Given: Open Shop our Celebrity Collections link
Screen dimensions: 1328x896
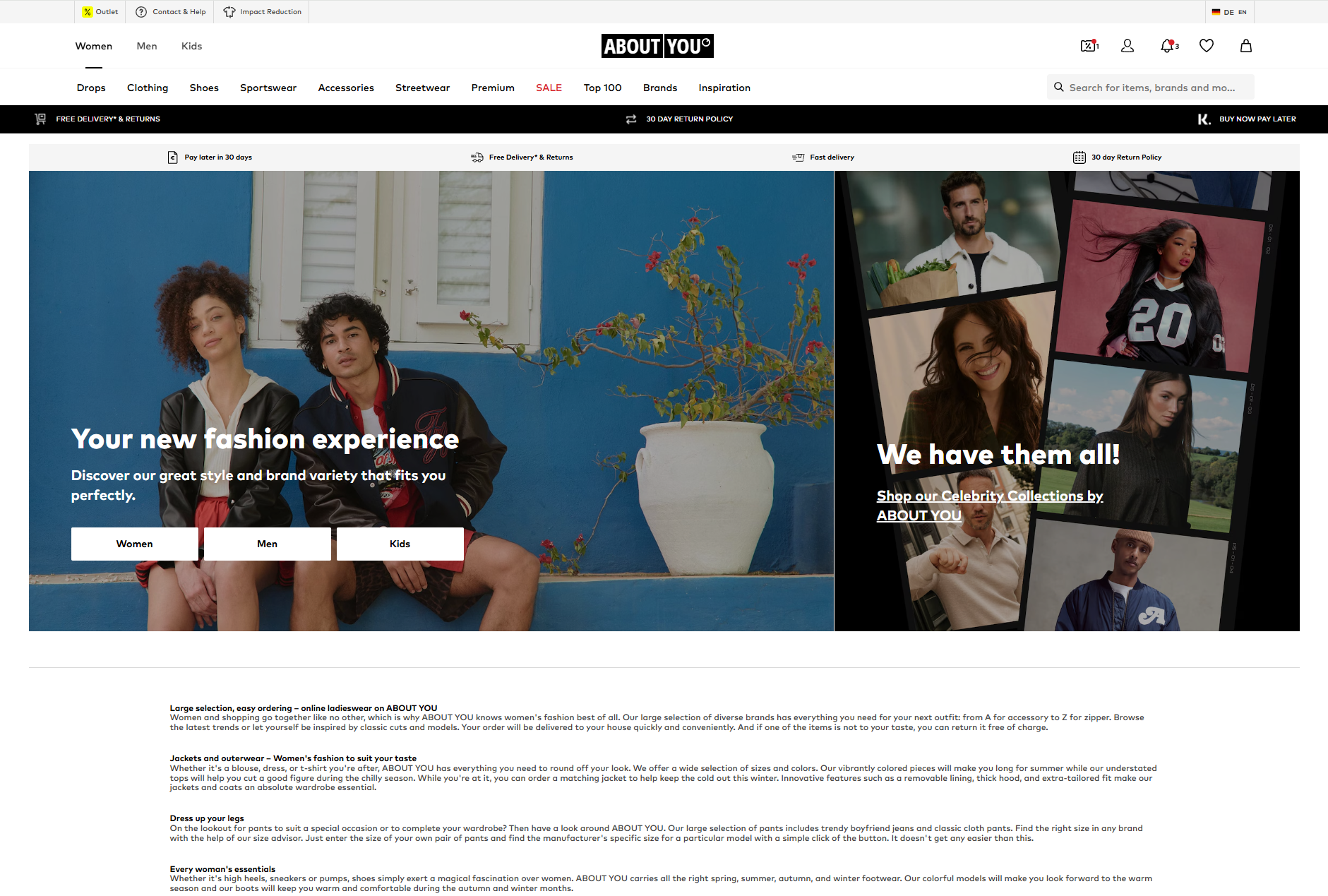Looking at the screenshot, I should (x=990, y=506).
